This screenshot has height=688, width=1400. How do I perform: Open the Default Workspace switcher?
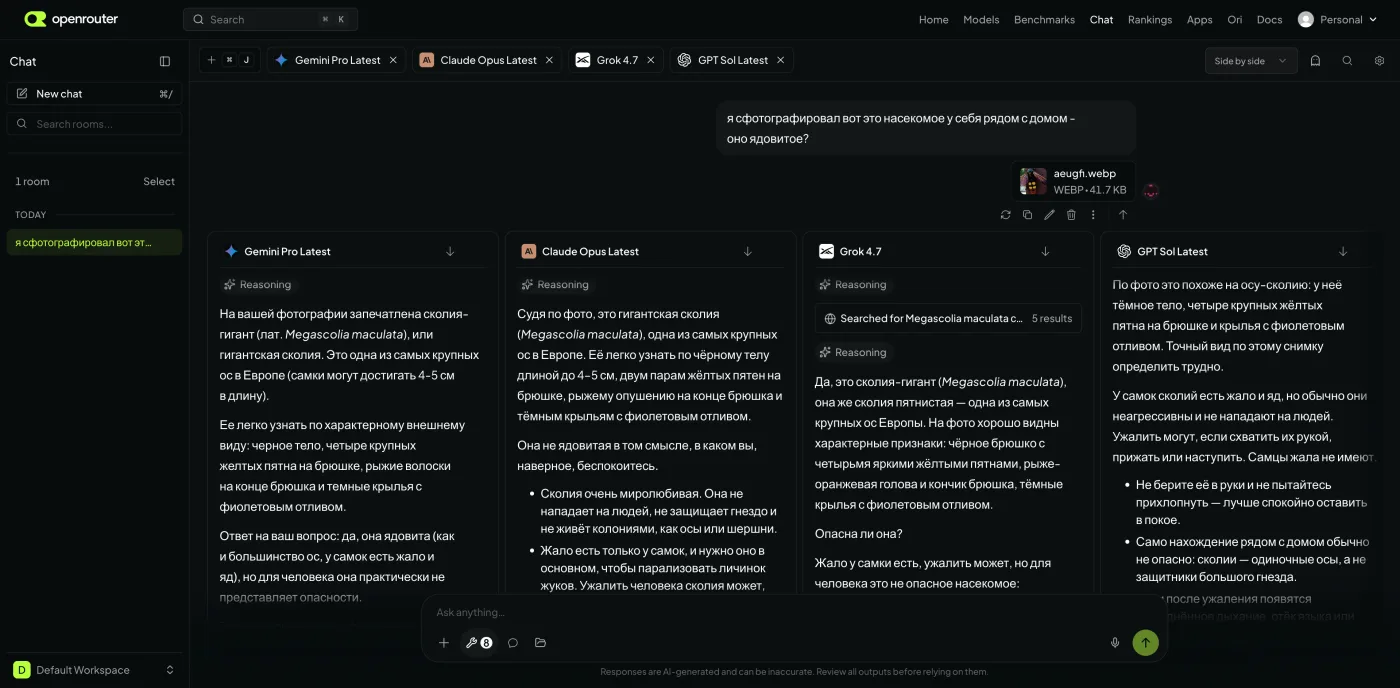tap(94, 670)
